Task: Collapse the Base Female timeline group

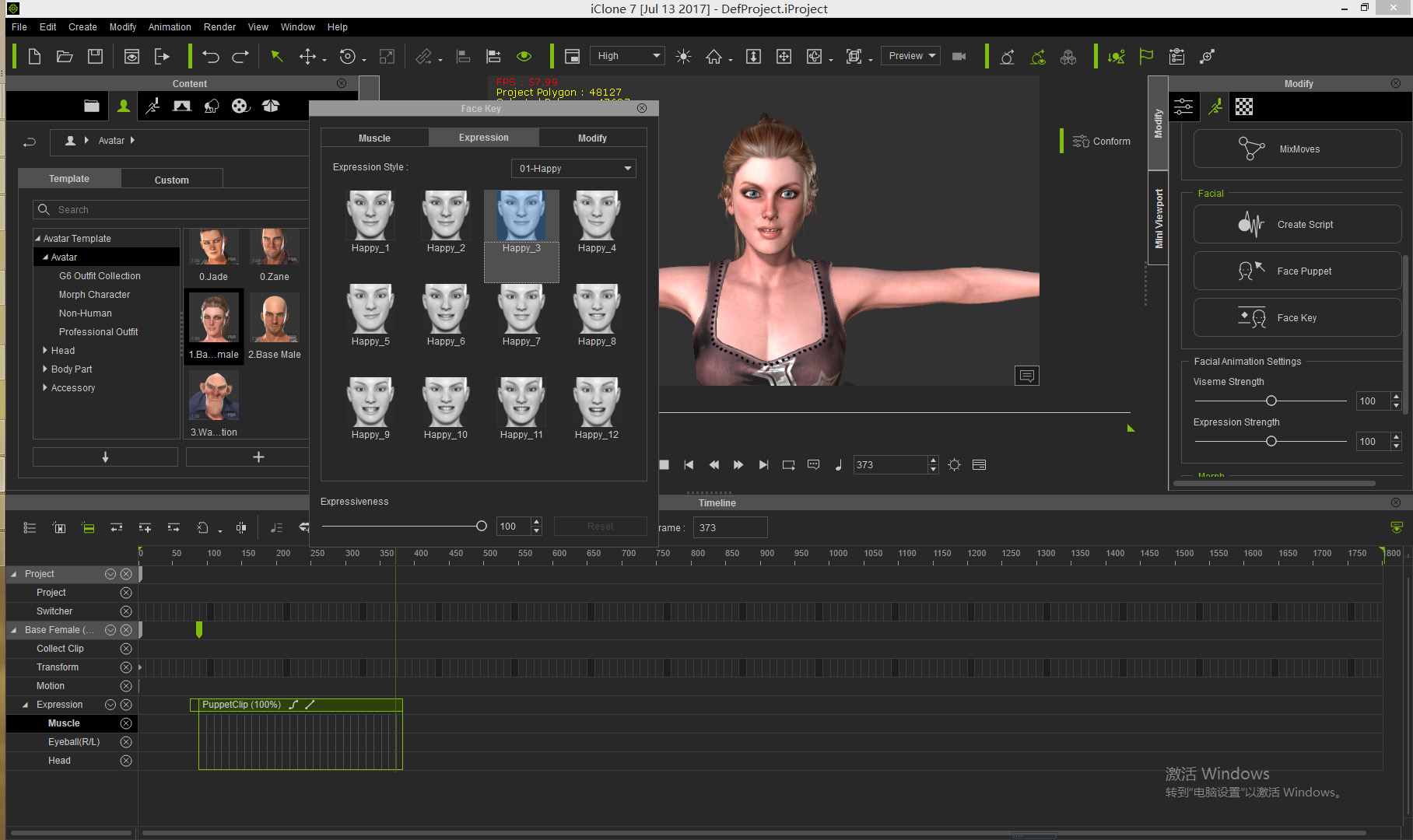Action: tap(13, 630)
